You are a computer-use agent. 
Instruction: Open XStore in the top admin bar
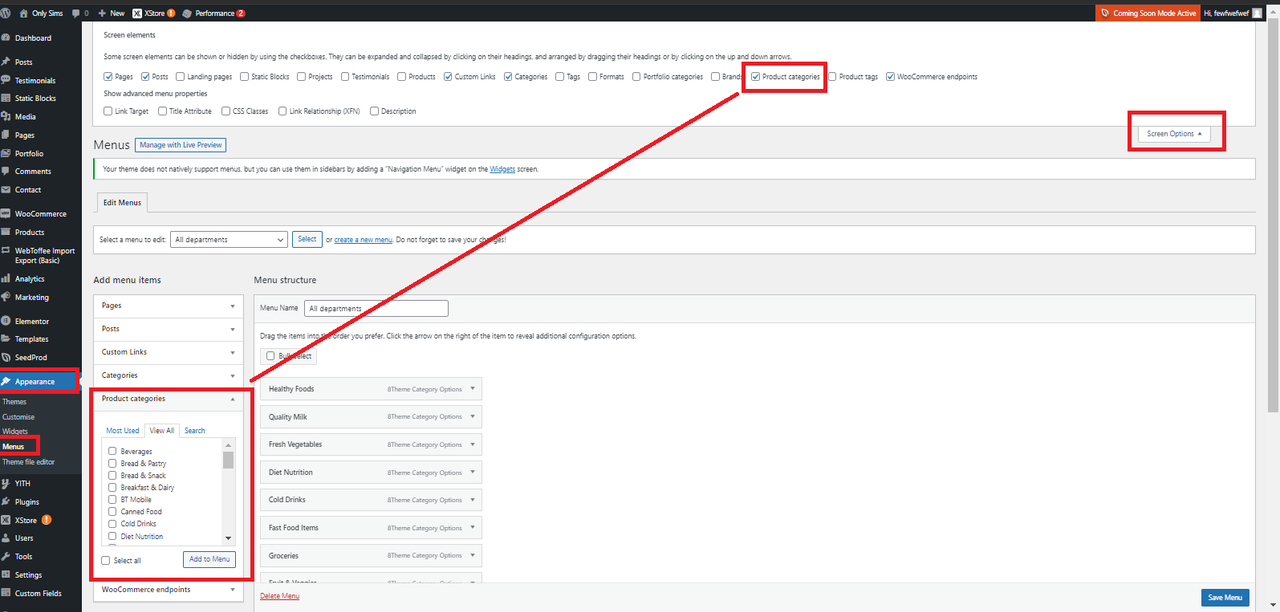154,13
